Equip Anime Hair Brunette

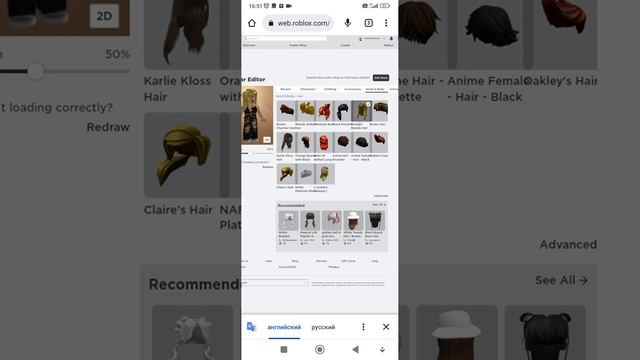click(343, 142)
